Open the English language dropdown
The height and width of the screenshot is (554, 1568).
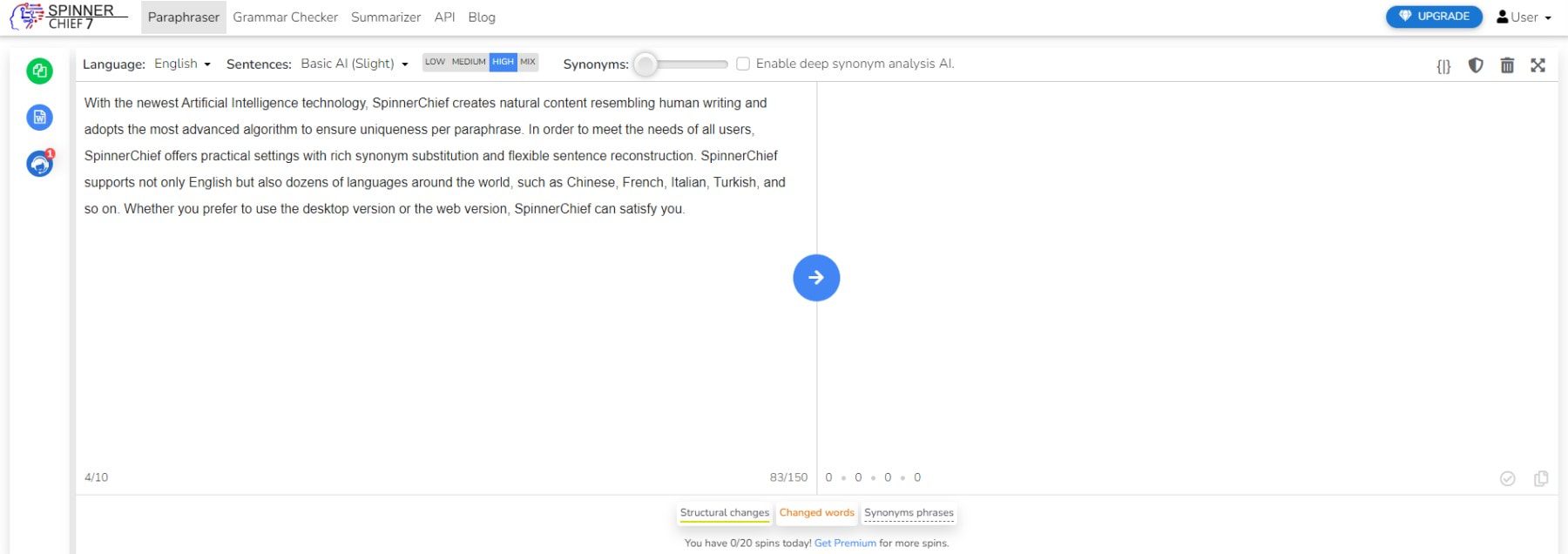tap(182, 64)
